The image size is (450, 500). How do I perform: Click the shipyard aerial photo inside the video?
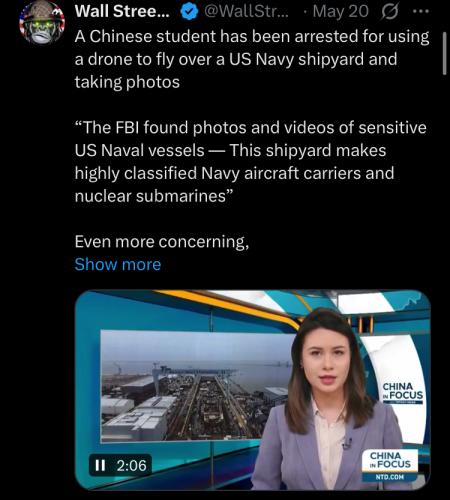coord(195,386)
